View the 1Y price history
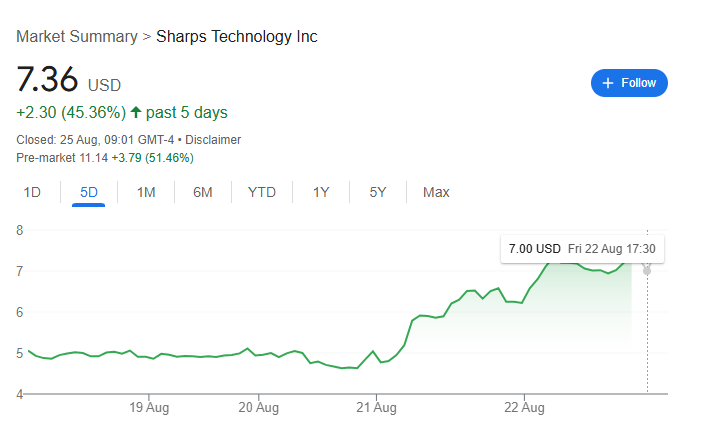Image resolution: width=720 pixels, height=434 pixels. pos(321,192)
